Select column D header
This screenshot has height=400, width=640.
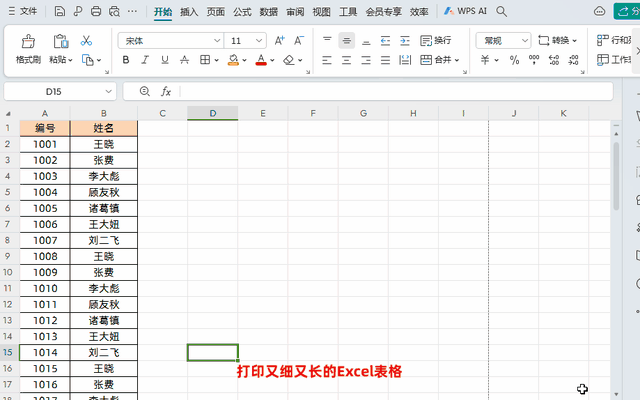tap(213, 113)
